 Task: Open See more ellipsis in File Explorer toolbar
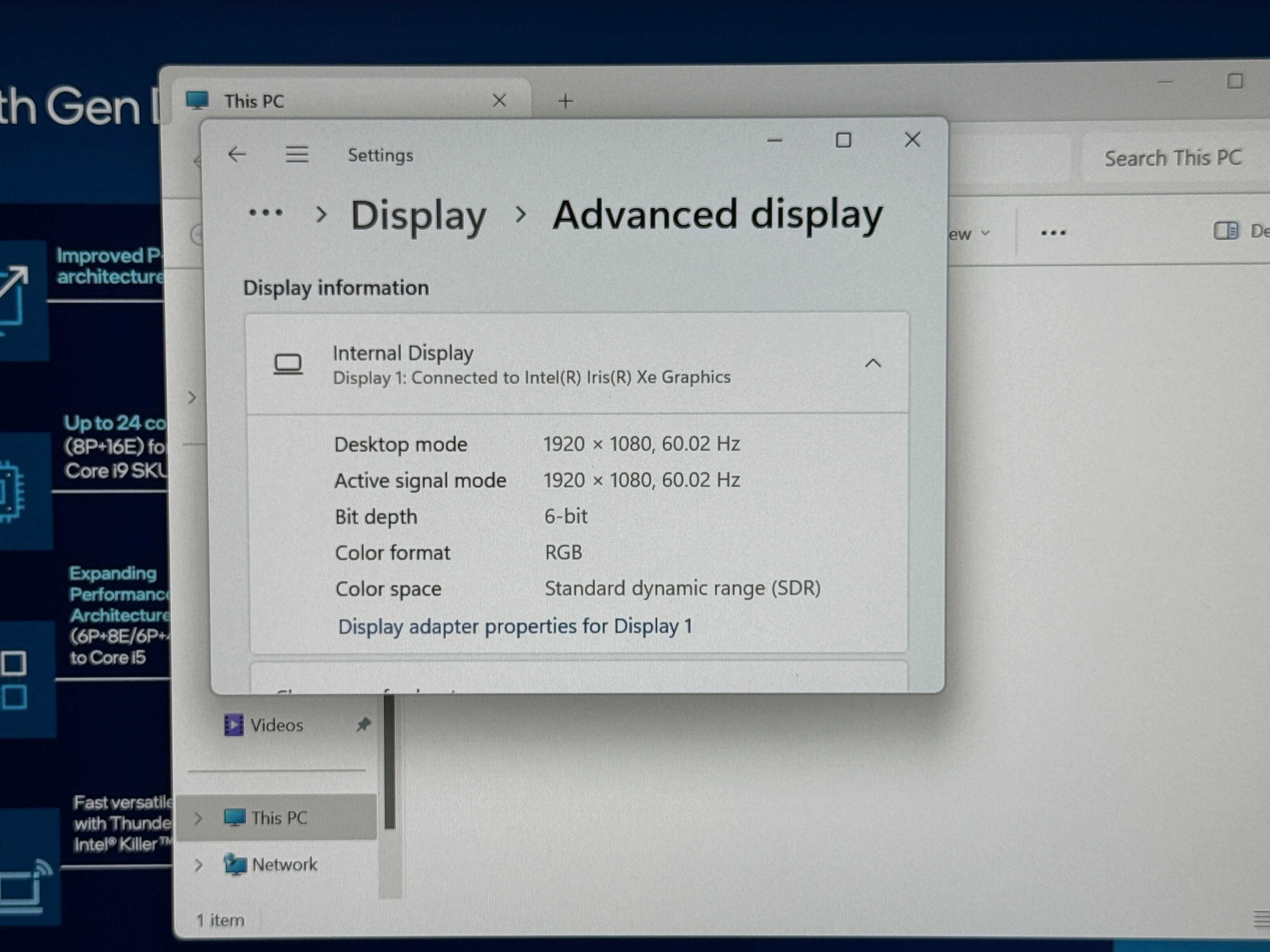pyautogui.click(x=1054, y=233)
